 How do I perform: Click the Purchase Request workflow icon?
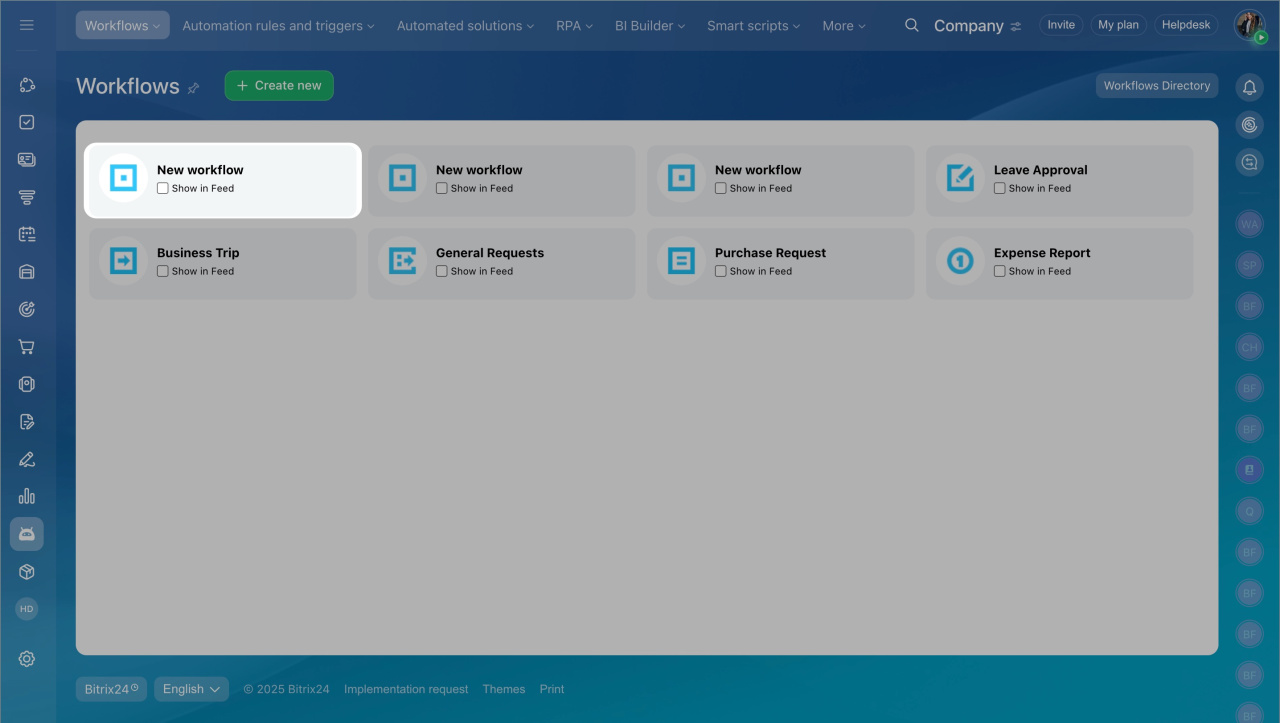pyautogui.click(x=681, y=261)
